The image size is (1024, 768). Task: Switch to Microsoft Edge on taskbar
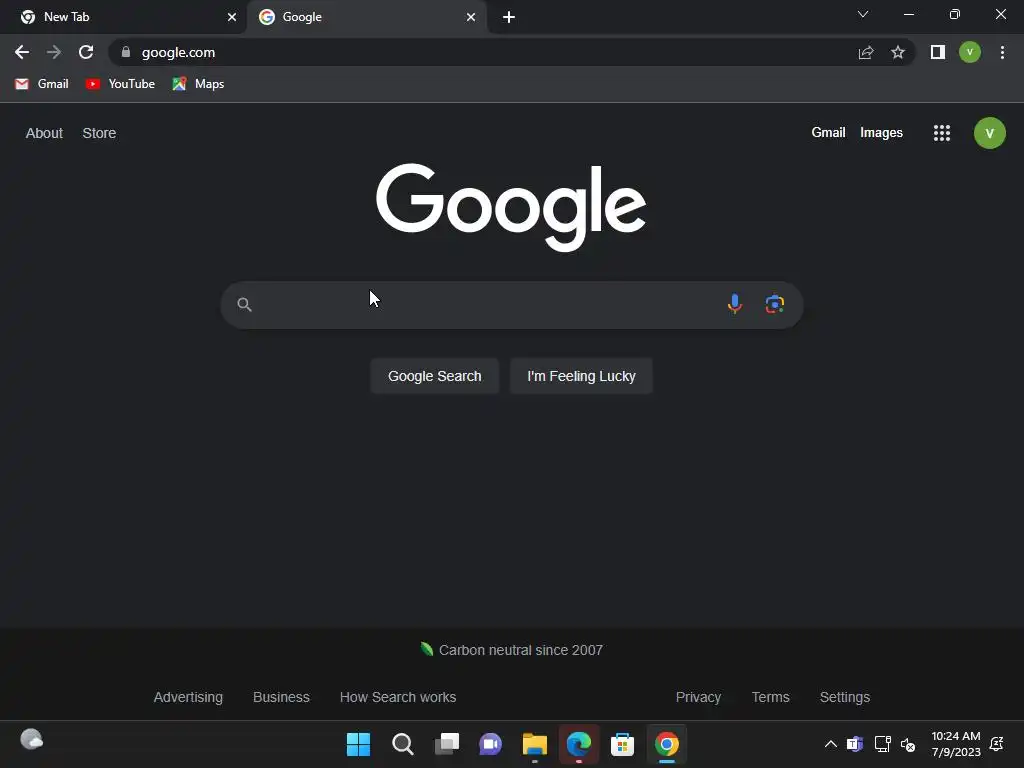point(579,744)
